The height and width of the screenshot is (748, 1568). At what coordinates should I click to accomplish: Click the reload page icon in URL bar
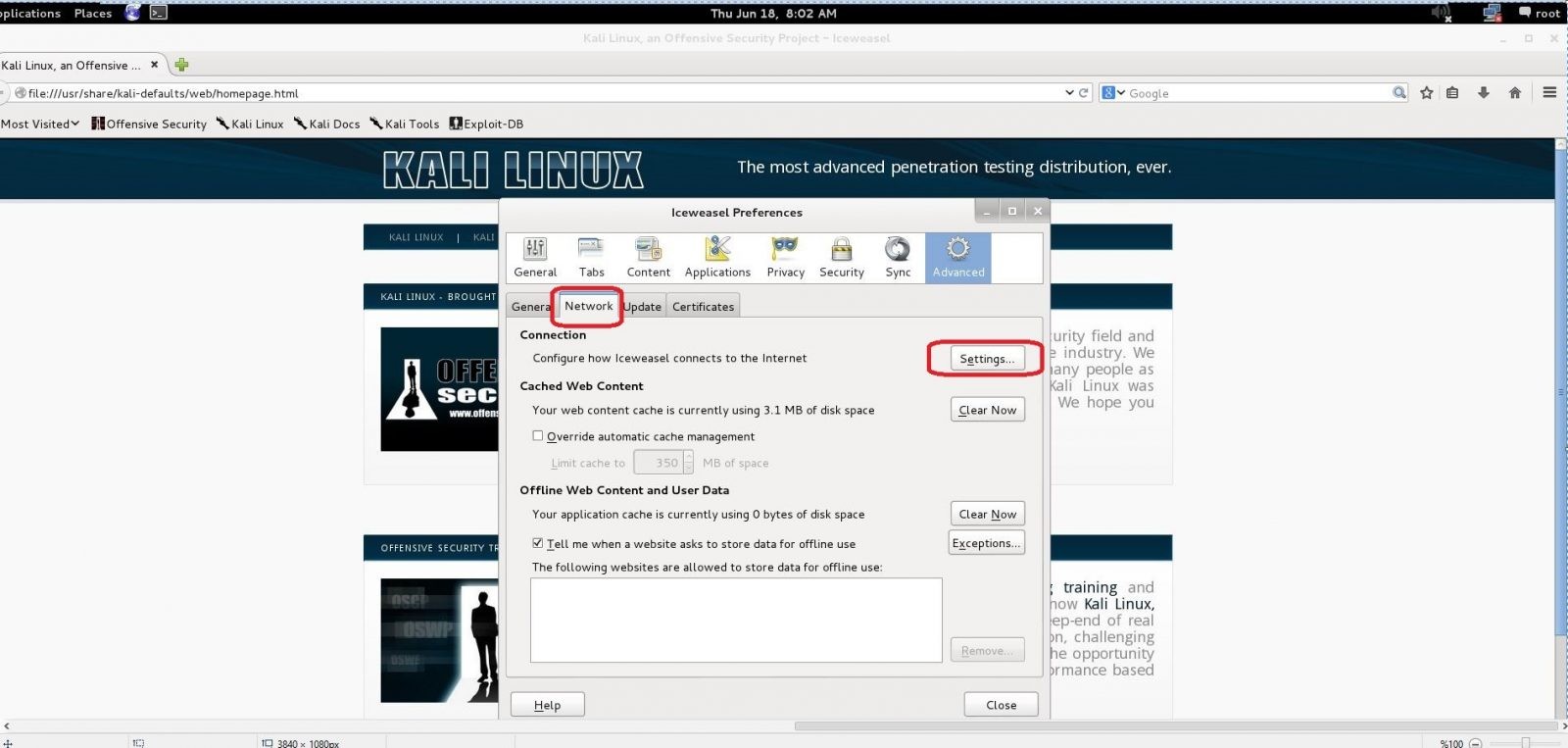[1083, 93]
